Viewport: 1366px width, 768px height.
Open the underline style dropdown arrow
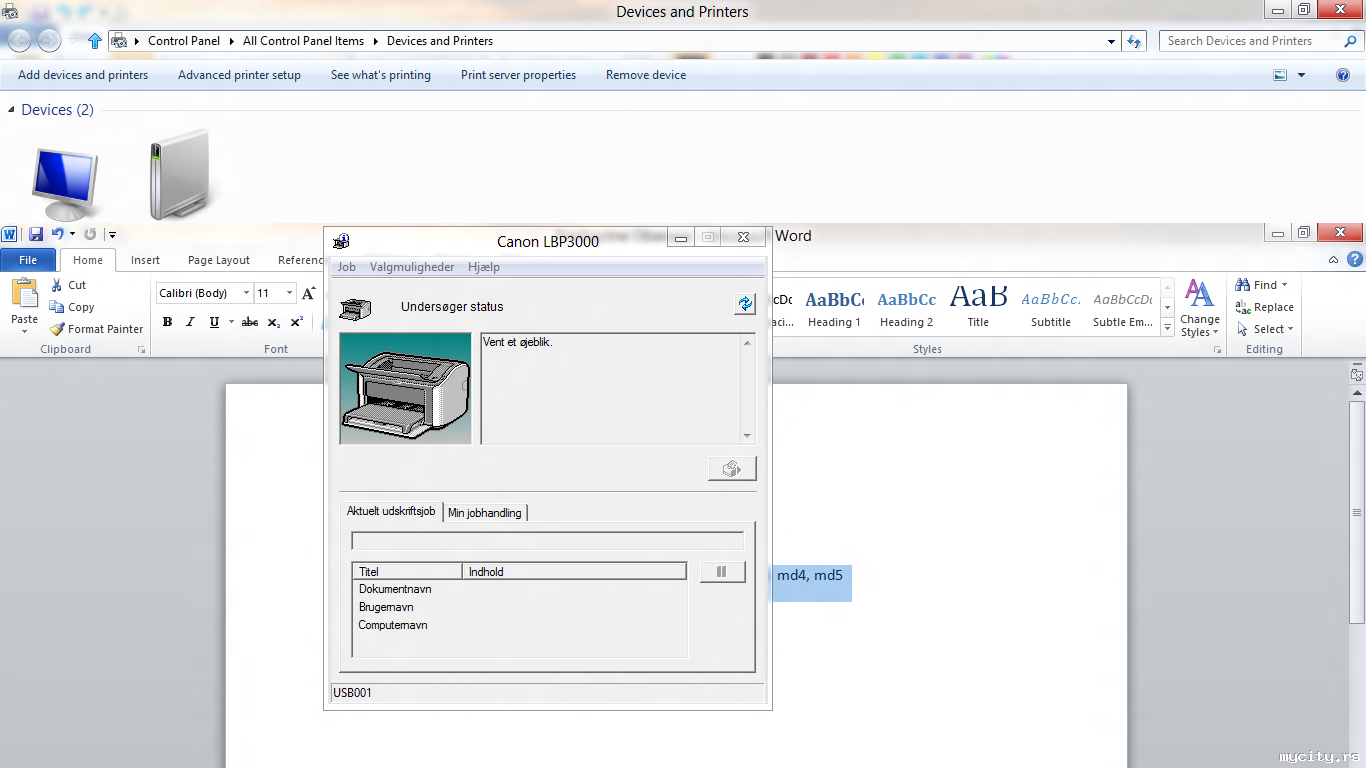pos(230,322)
